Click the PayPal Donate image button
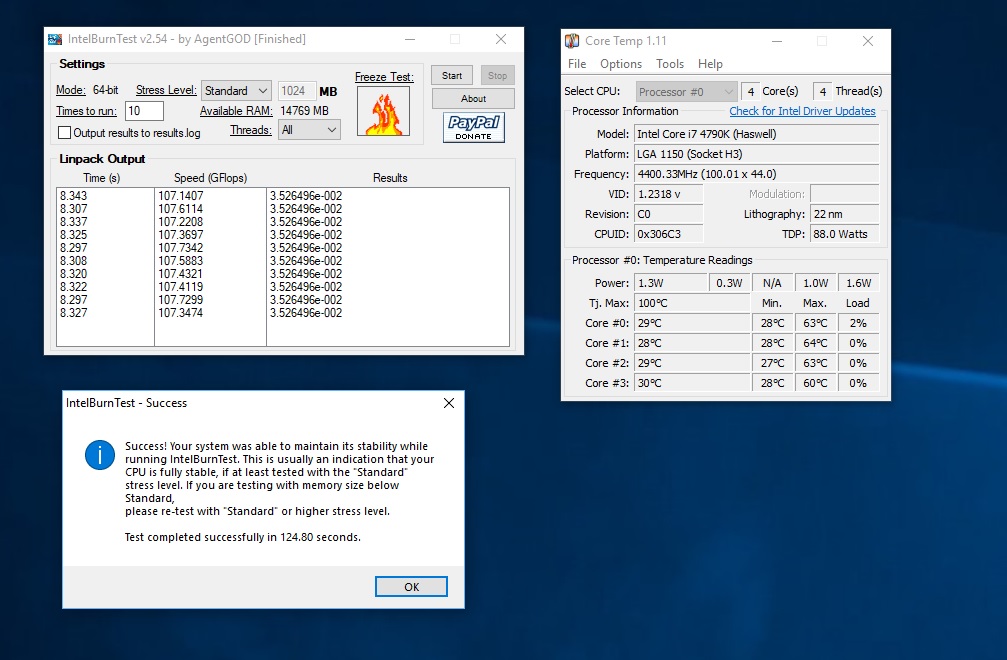Viewport: 1007px width, 660px height. [x=473, y=127]
